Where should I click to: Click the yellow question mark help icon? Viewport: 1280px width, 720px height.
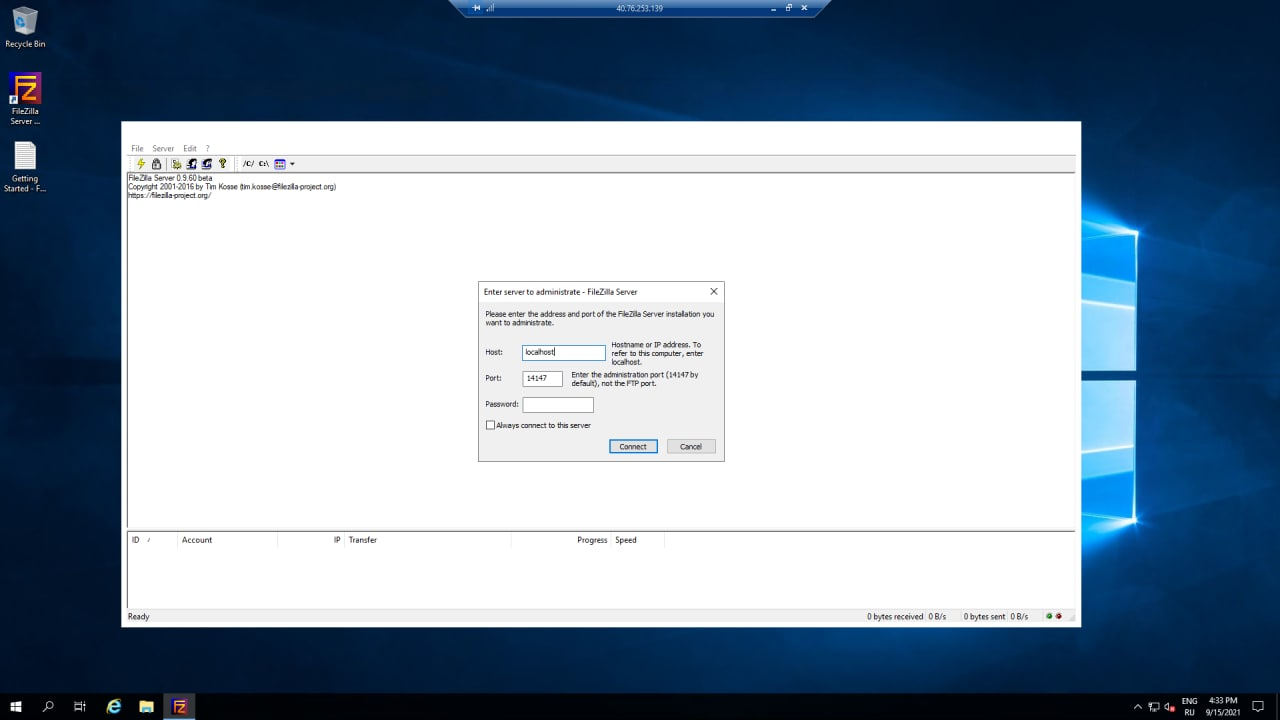coord(222,164)
